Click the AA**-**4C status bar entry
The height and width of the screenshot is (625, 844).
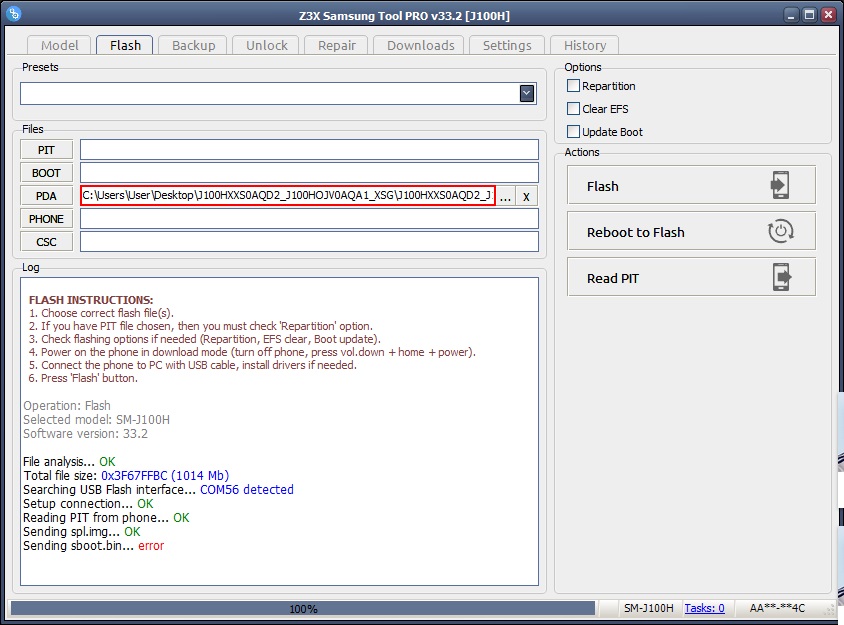tap(777, 608)
